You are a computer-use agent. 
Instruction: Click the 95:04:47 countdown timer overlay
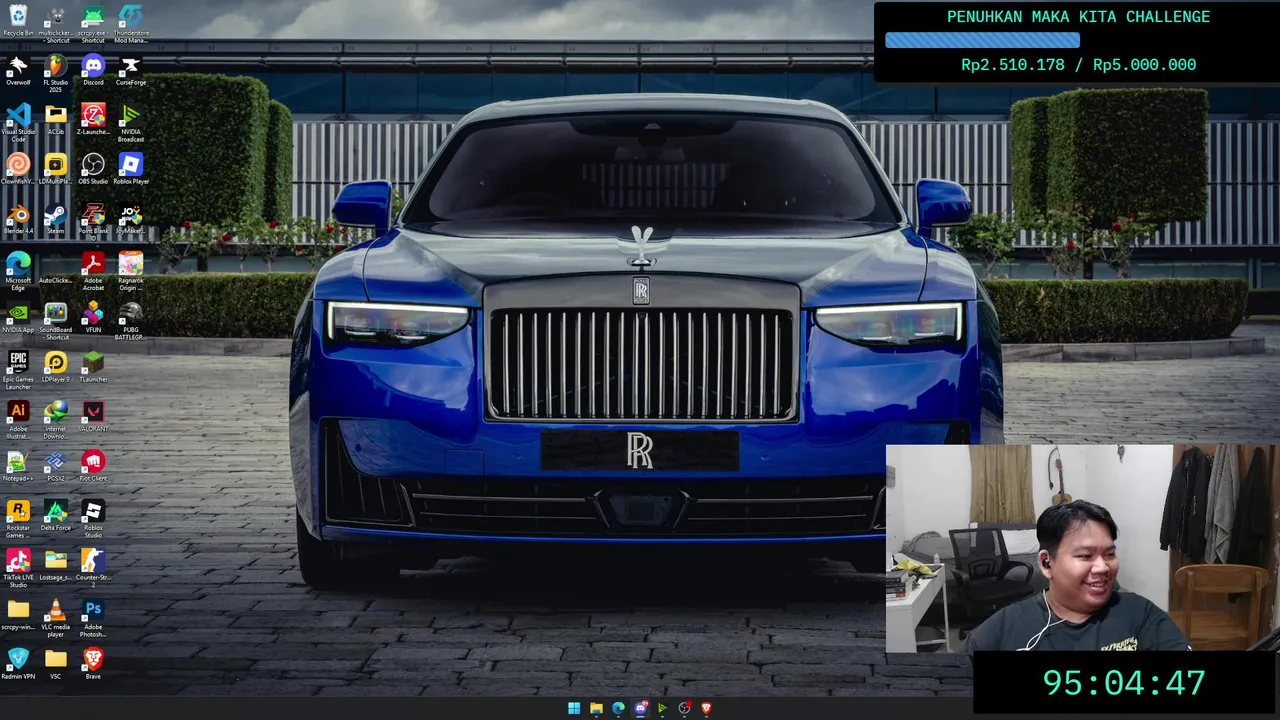(x=1124, y=683)
